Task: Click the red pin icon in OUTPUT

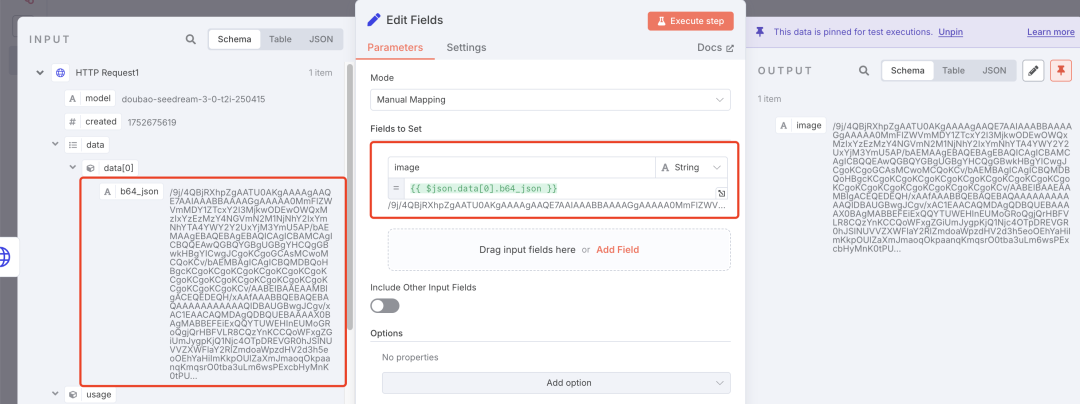Action: coord(1060,71)
